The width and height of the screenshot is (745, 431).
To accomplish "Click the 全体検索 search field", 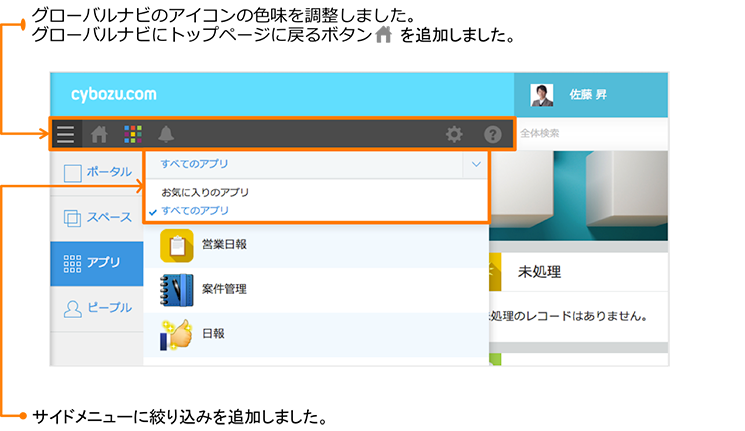I will [x=590, y=134].
